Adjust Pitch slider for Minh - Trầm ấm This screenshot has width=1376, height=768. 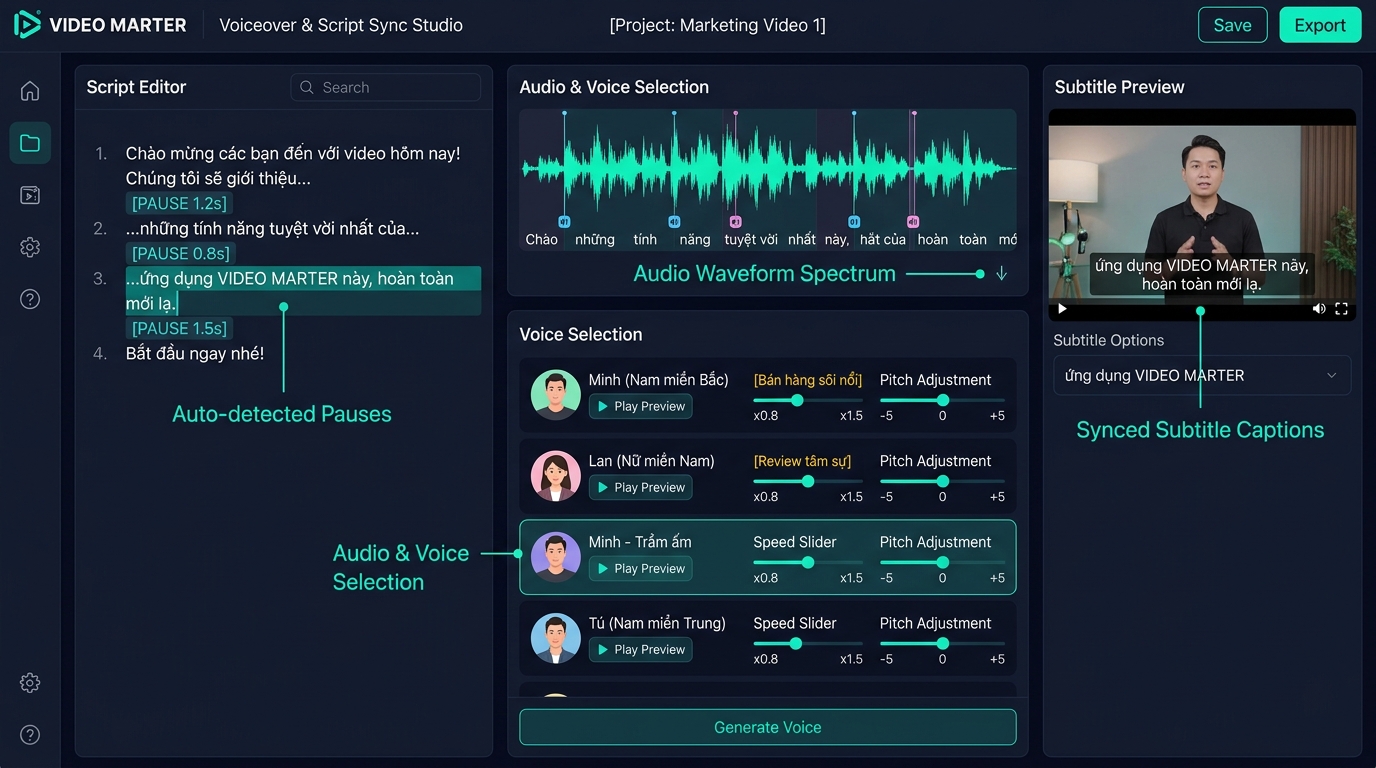pos(942,562)
